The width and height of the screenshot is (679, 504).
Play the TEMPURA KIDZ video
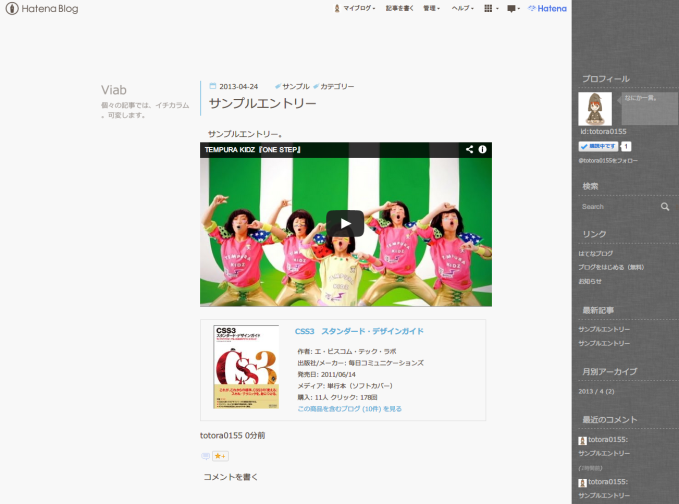click(x=345, y=223)
